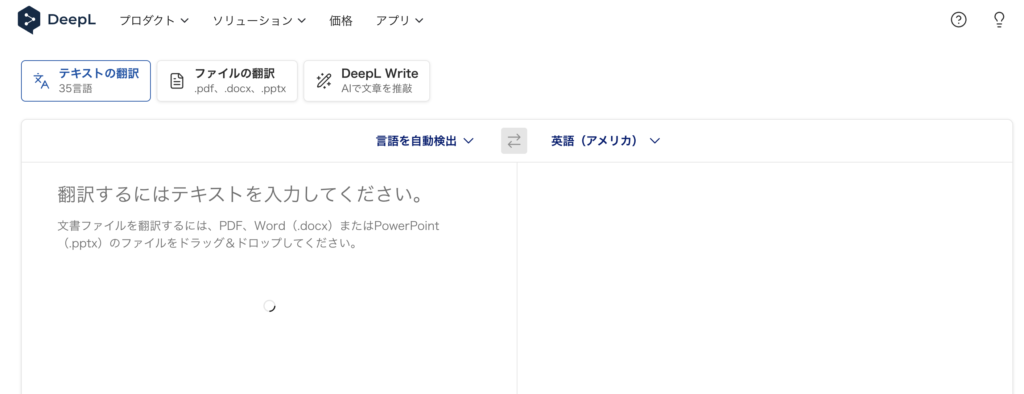Image resolution: width=1024 pixels, height=394 pixels.
Task: Click the document file icon
Action: pyautogui.click(x=176, y=81)
